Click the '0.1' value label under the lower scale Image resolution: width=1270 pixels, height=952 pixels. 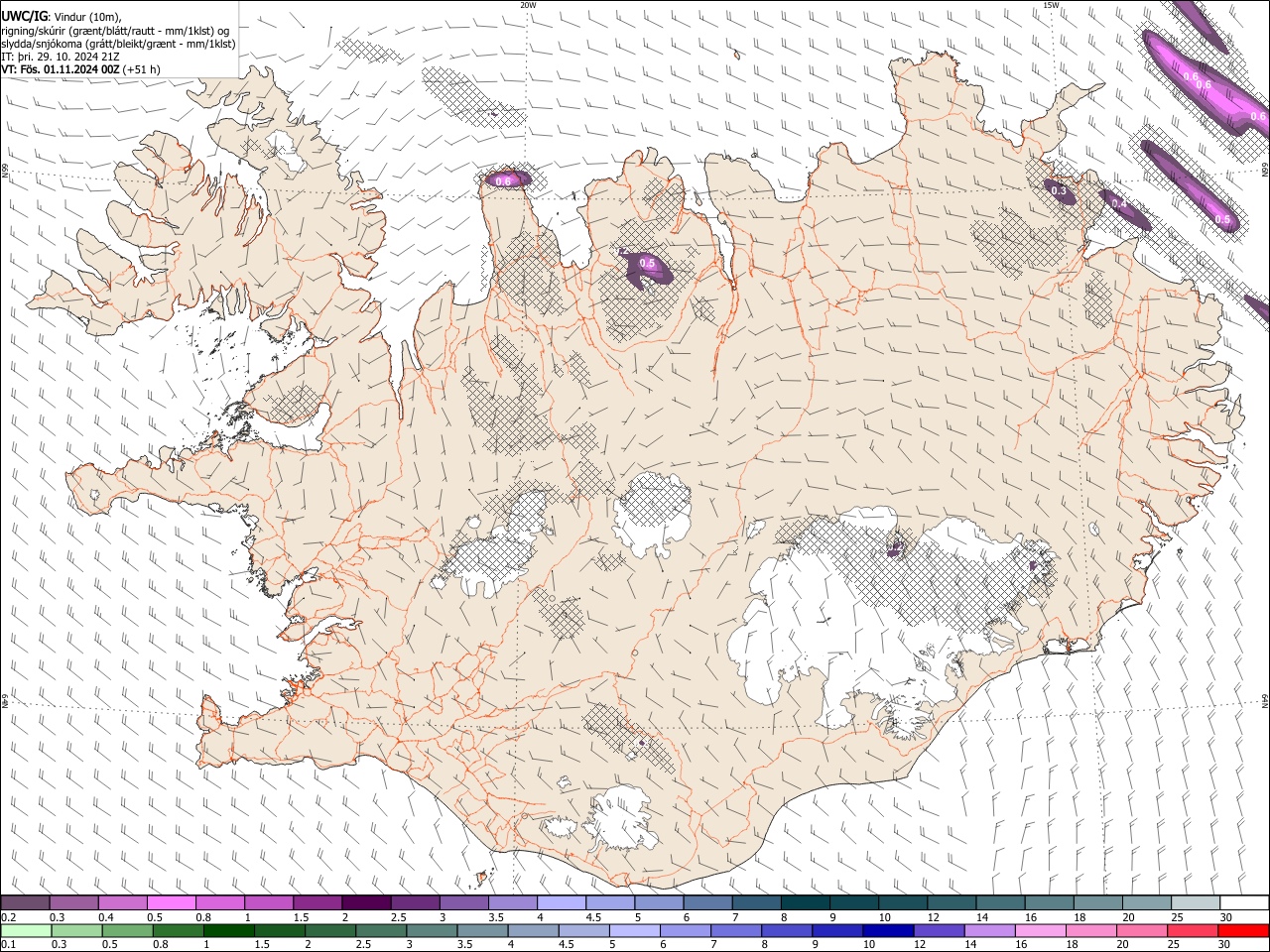(9, 944)
